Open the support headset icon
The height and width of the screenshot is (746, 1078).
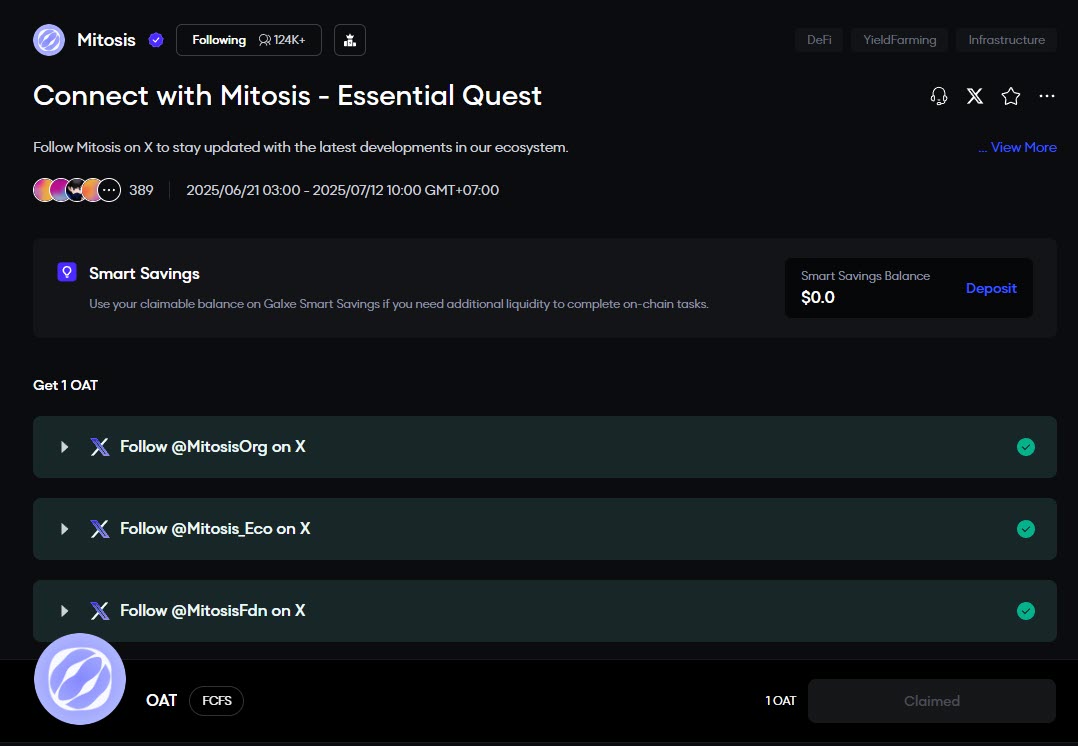(939, 96)
